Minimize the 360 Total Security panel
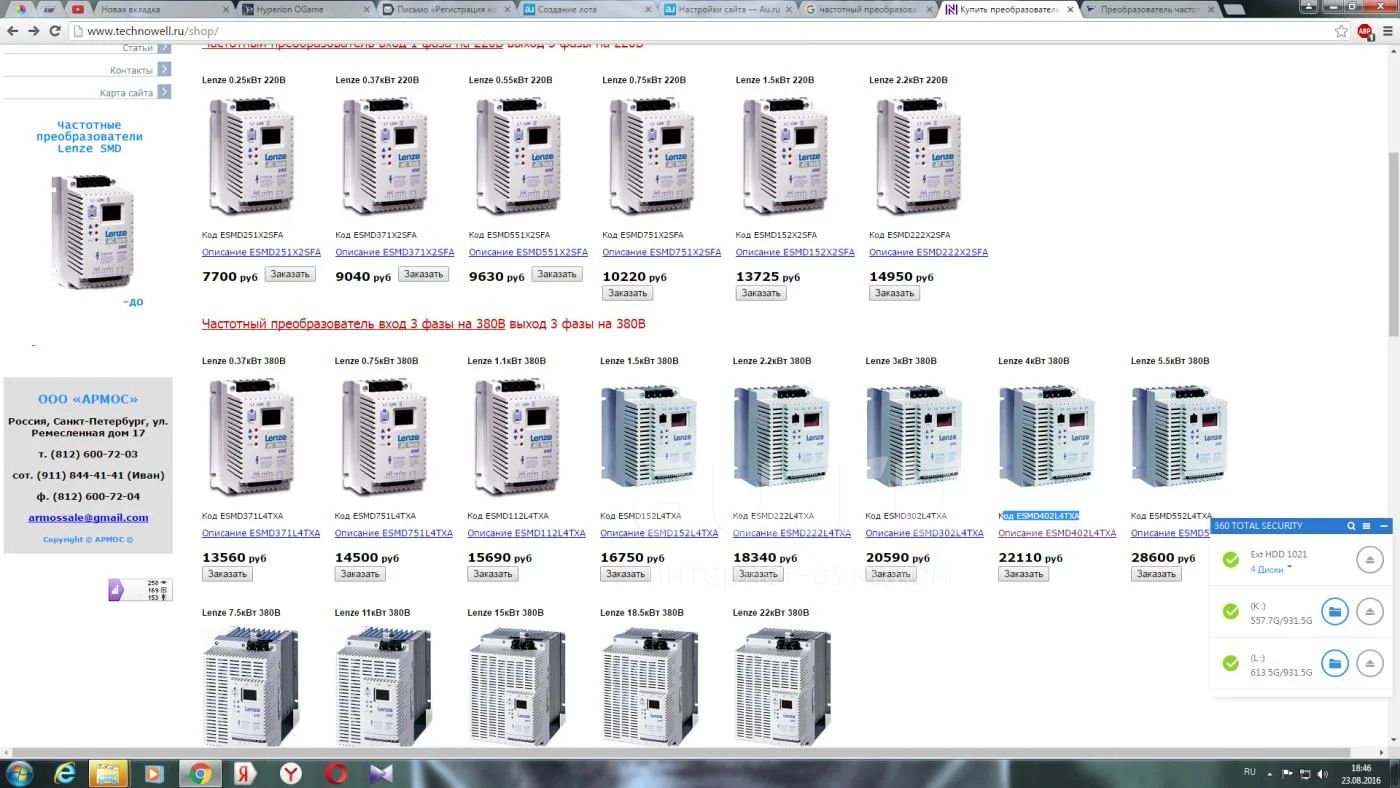This screenshot has width=1400, height=788. (1384, 526)
